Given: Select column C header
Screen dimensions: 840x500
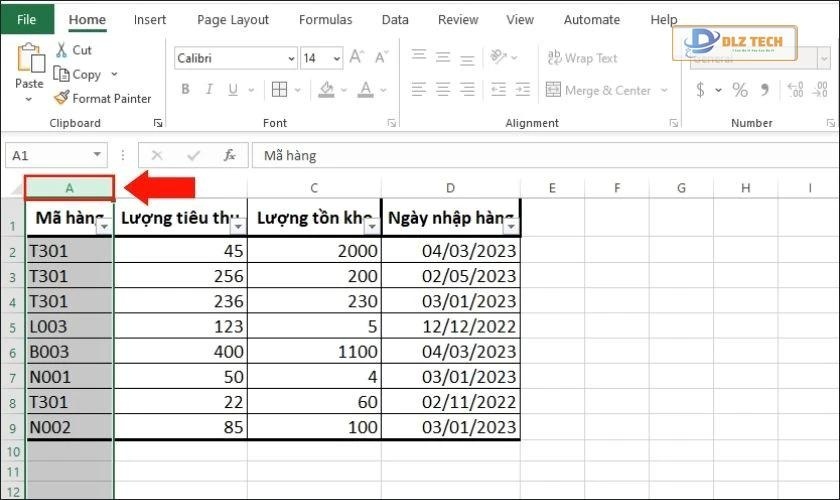Looking at the screenshot, I should [x=314, y=188].
